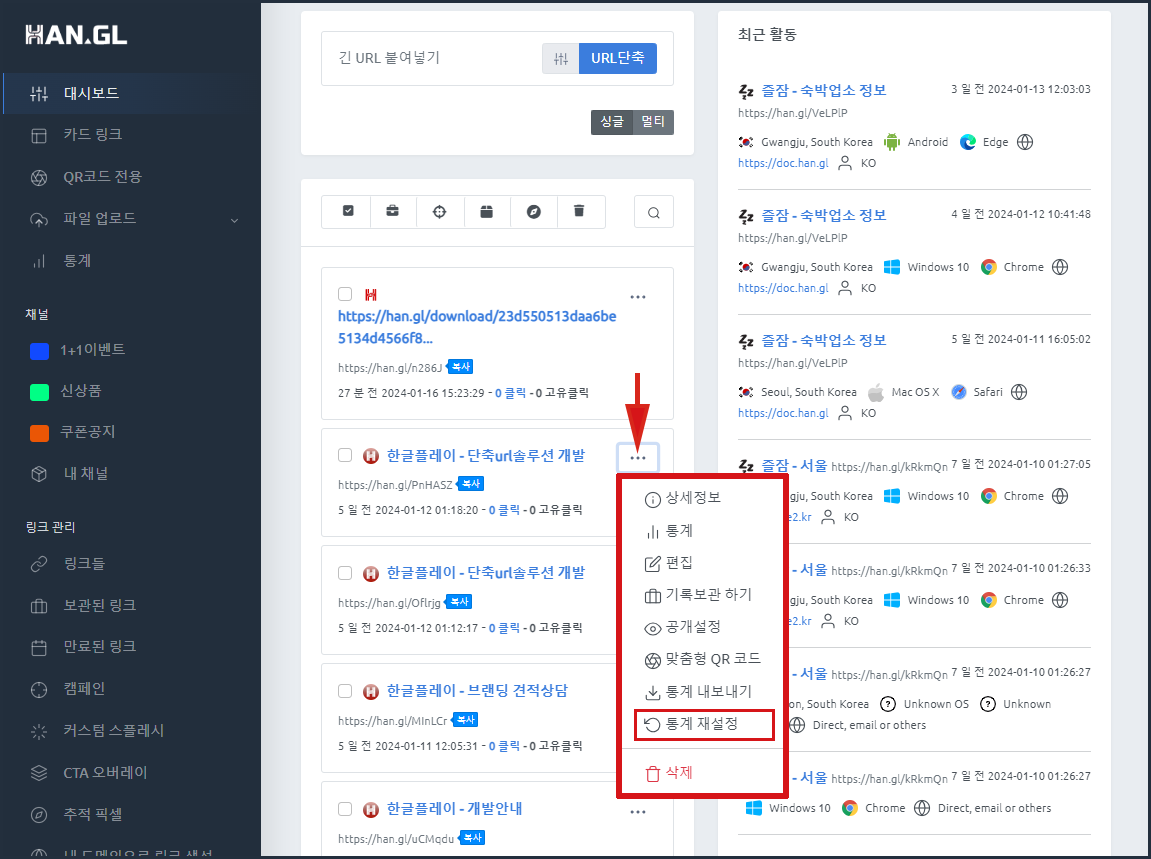Copy the han.gl/PnHASZ short link
Screen dimensions: 1151x859
coord(471,484)
